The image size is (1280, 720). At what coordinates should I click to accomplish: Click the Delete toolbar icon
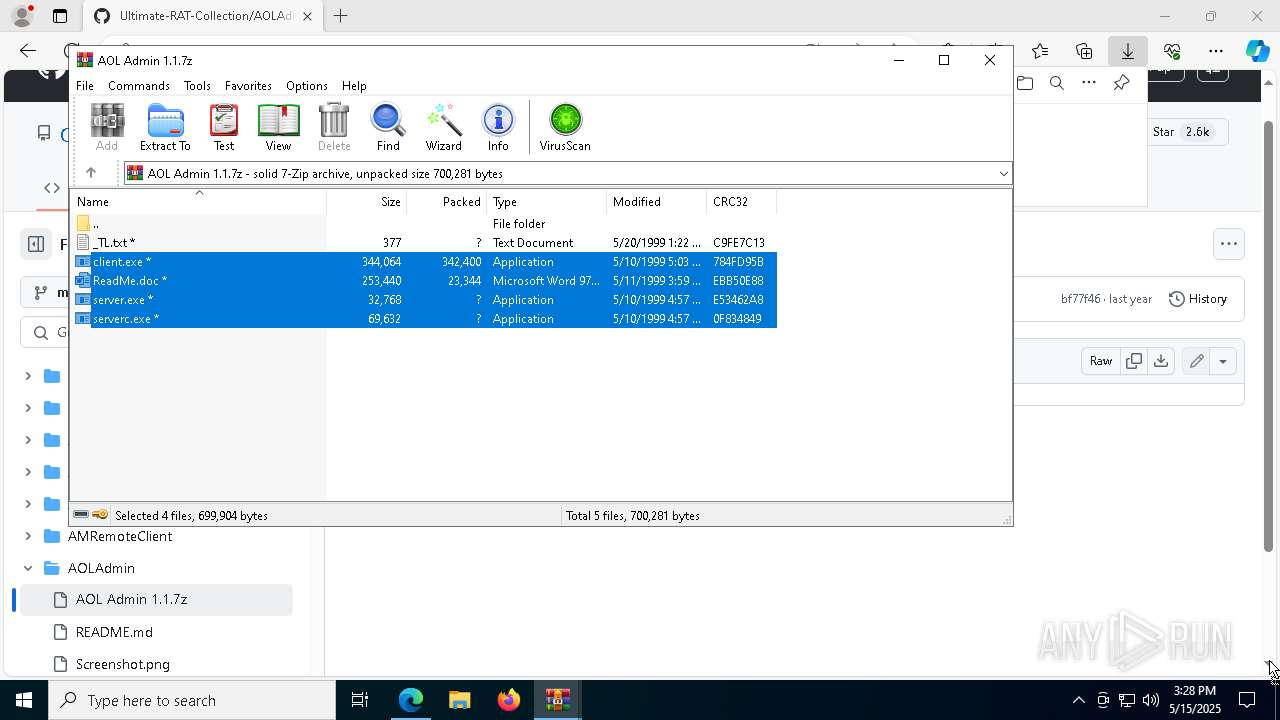coord(334,127)
